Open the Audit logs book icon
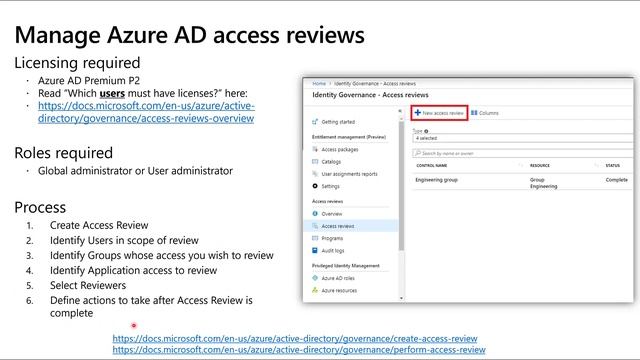Image resolution: width=640 pixels, height=360 pixels. [315, 250]
